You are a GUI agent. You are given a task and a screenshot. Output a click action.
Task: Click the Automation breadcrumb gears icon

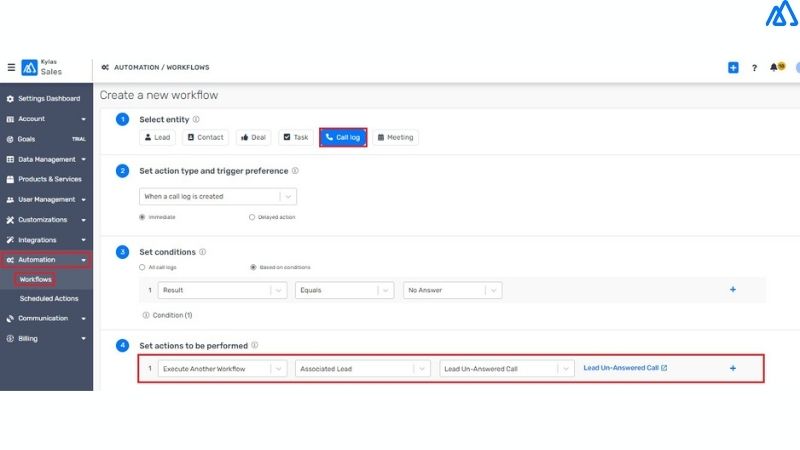click(x=105, y=67)
